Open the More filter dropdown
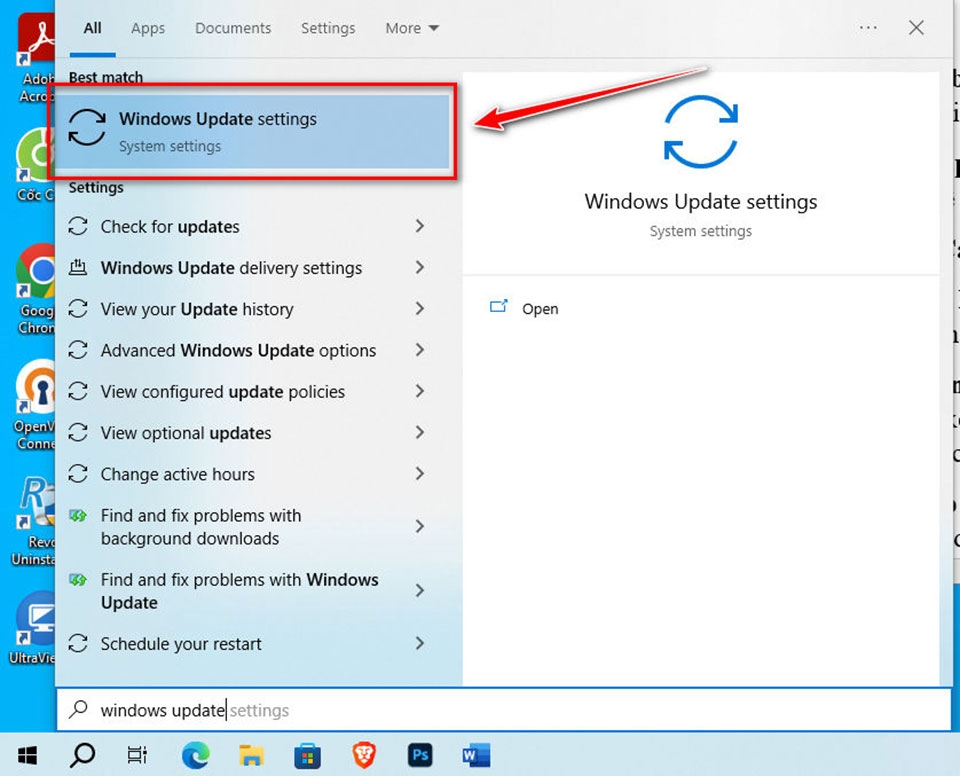Image resolution: width=960 pixels, height=776 pixels. coord(412,28)
